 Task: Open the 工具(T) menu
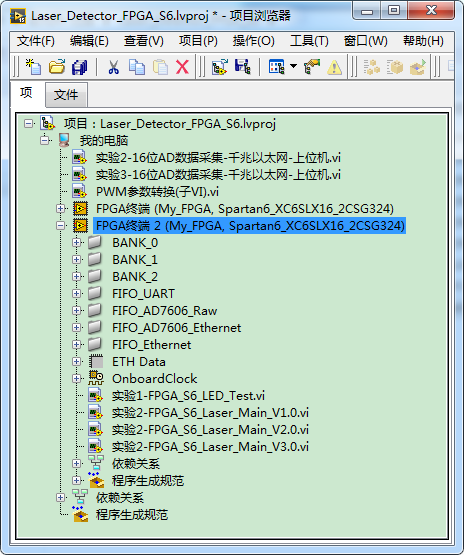tap(309, 41)
